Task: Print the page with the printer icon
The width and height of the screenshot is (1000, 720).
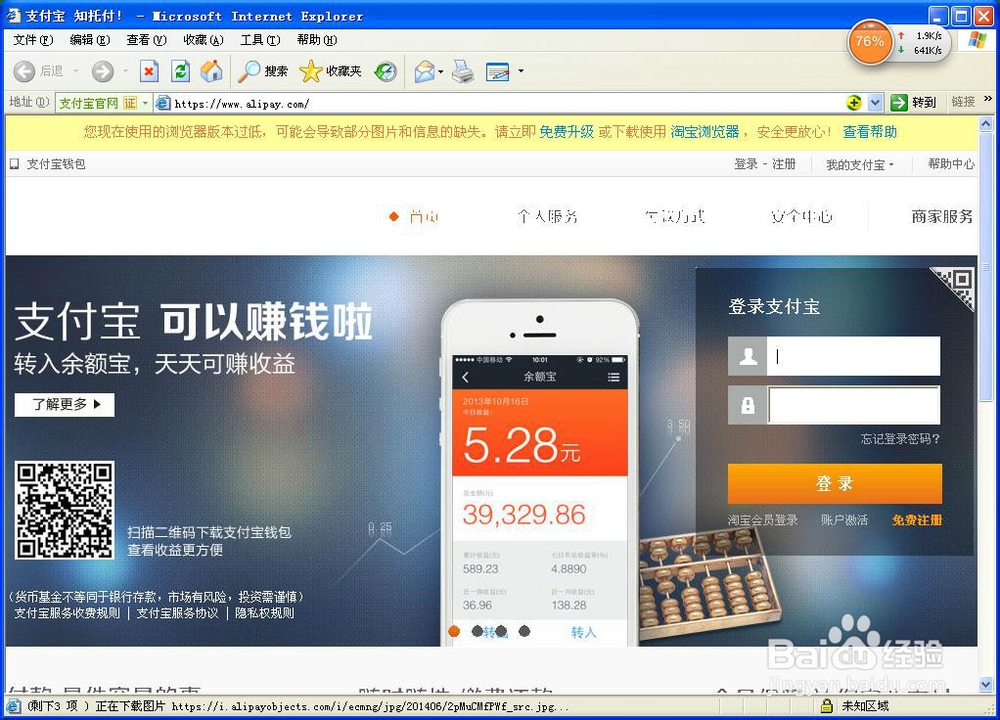Action: pyautogui.click(x=463, y=71)
